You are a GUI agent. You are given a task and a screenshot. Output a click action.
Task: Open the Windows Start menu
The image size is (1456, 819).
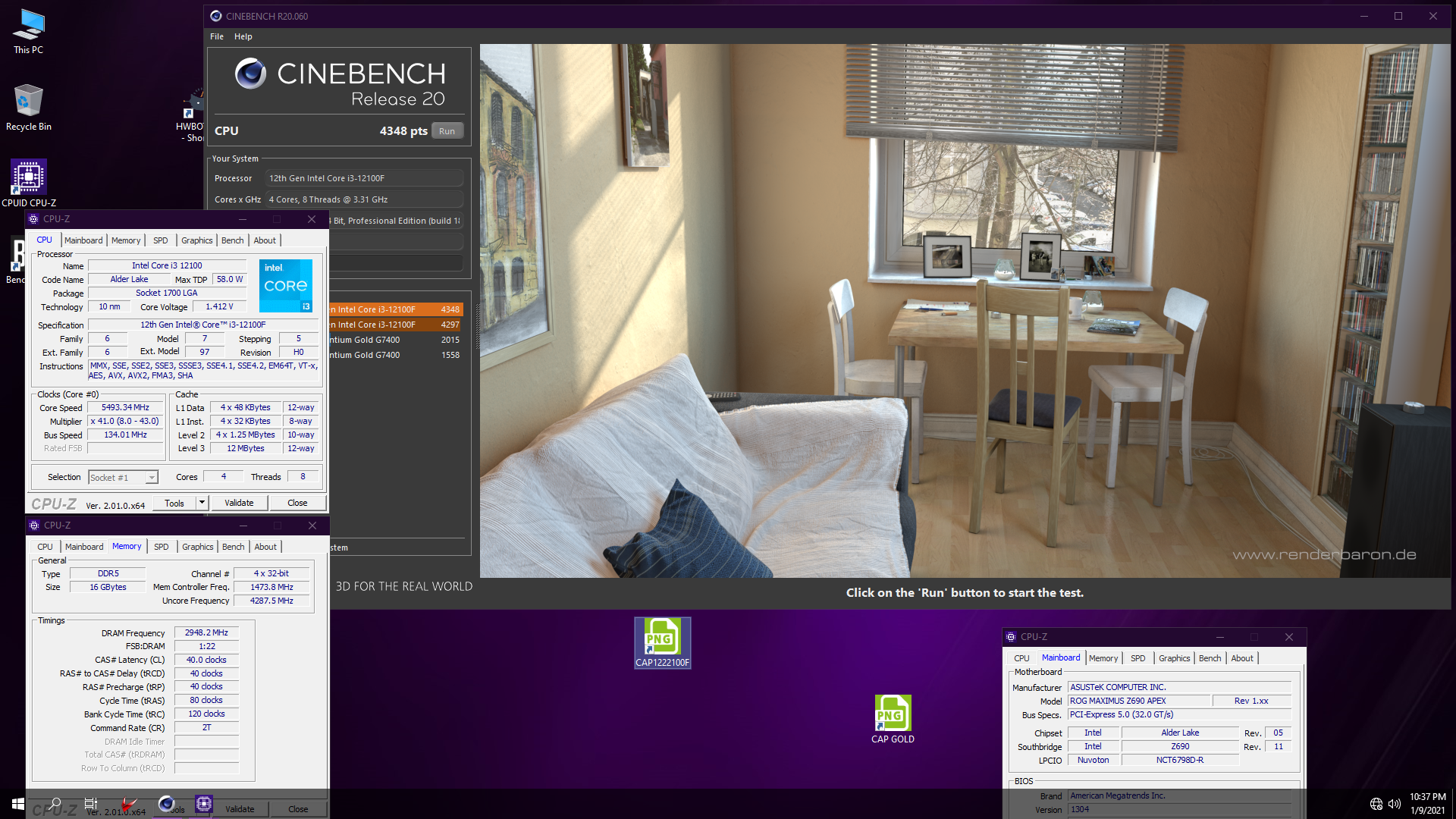coord(18,804)
